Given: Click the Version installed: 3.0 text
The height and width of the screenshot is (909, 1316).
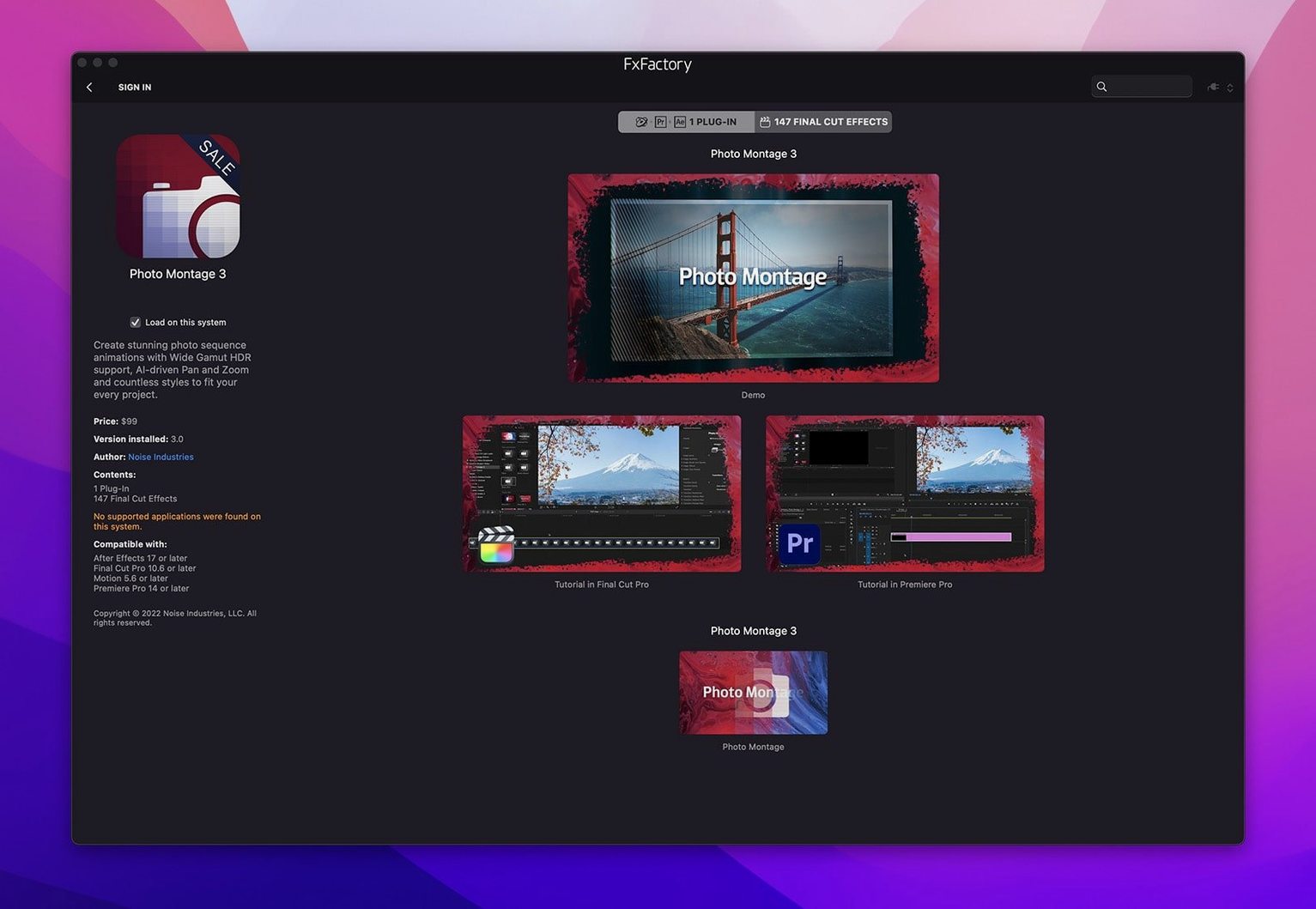Looking at the screenshot, I should tap(138, 439).
